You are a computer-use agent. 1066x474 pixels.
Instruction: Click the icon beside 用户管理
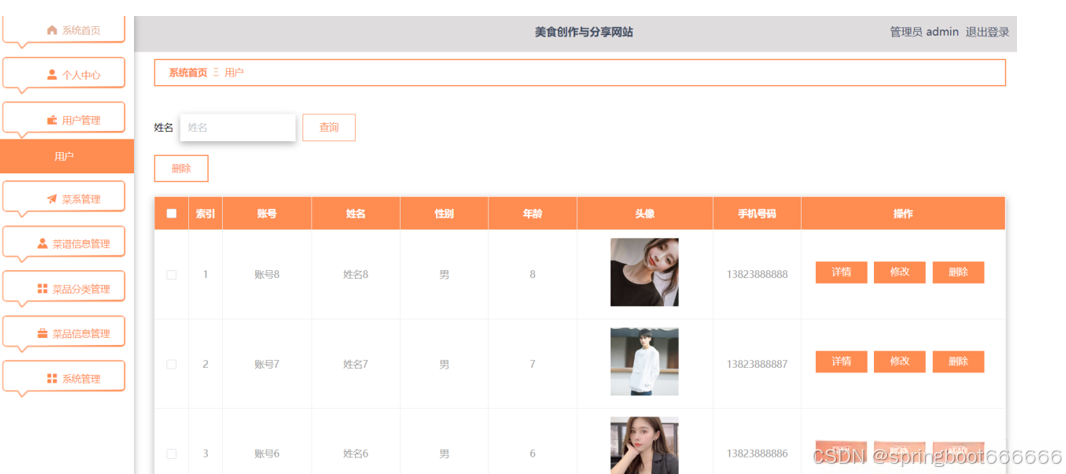point(52,120)
